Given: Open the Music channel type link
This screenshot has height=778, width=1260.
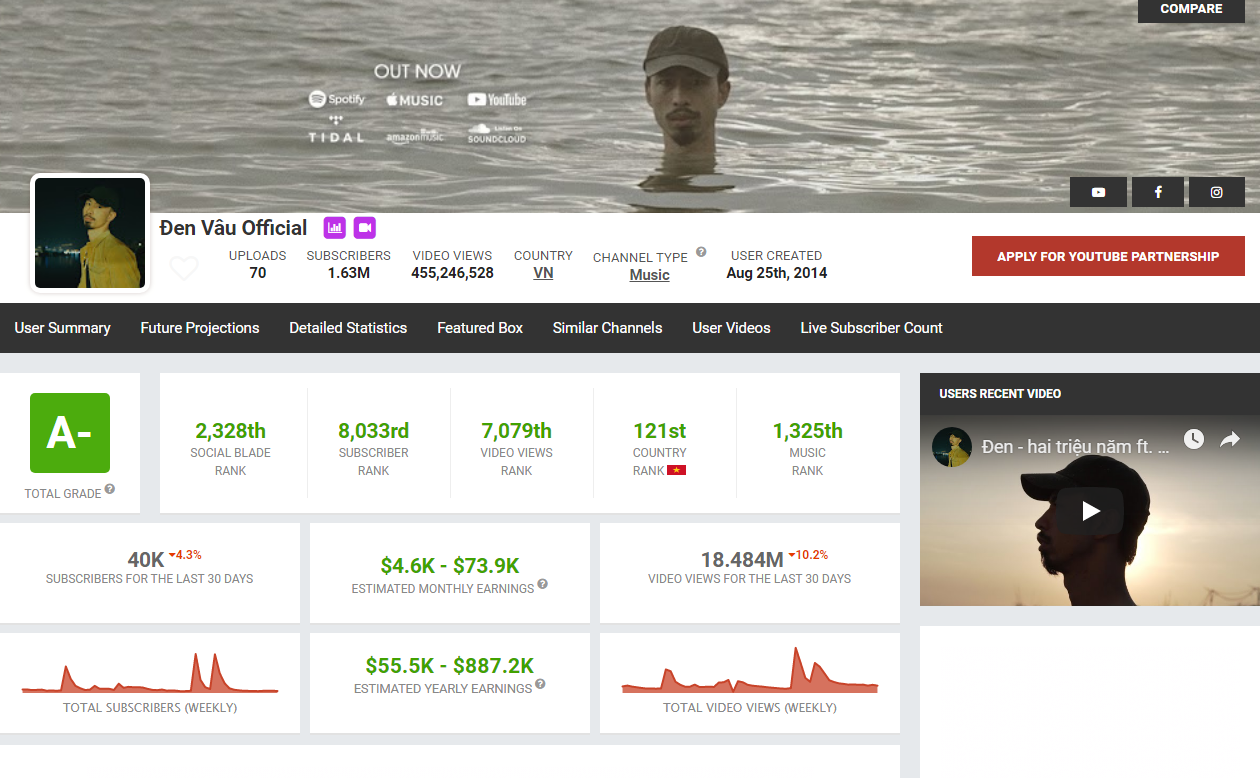Looking at the screenshot, I should coord(649,275).
